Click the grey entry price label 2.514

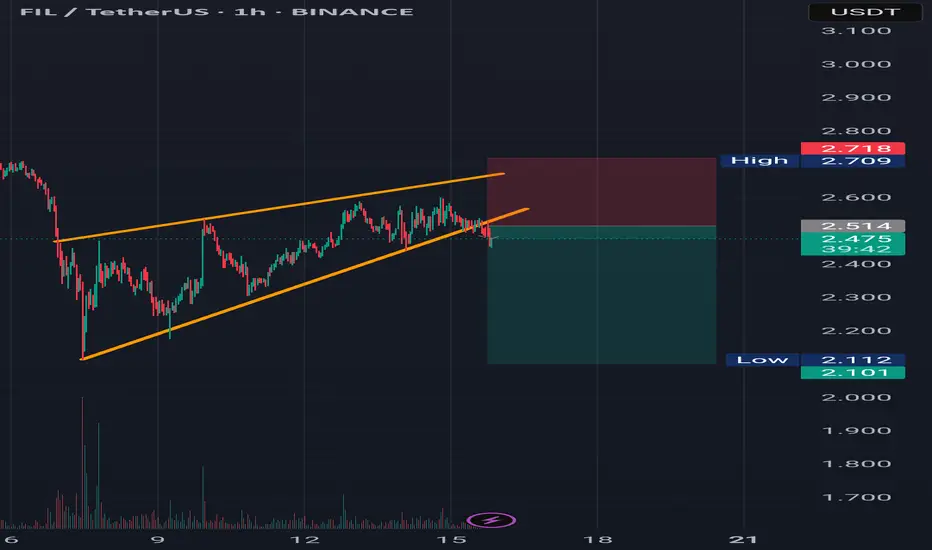click(853, 226)
